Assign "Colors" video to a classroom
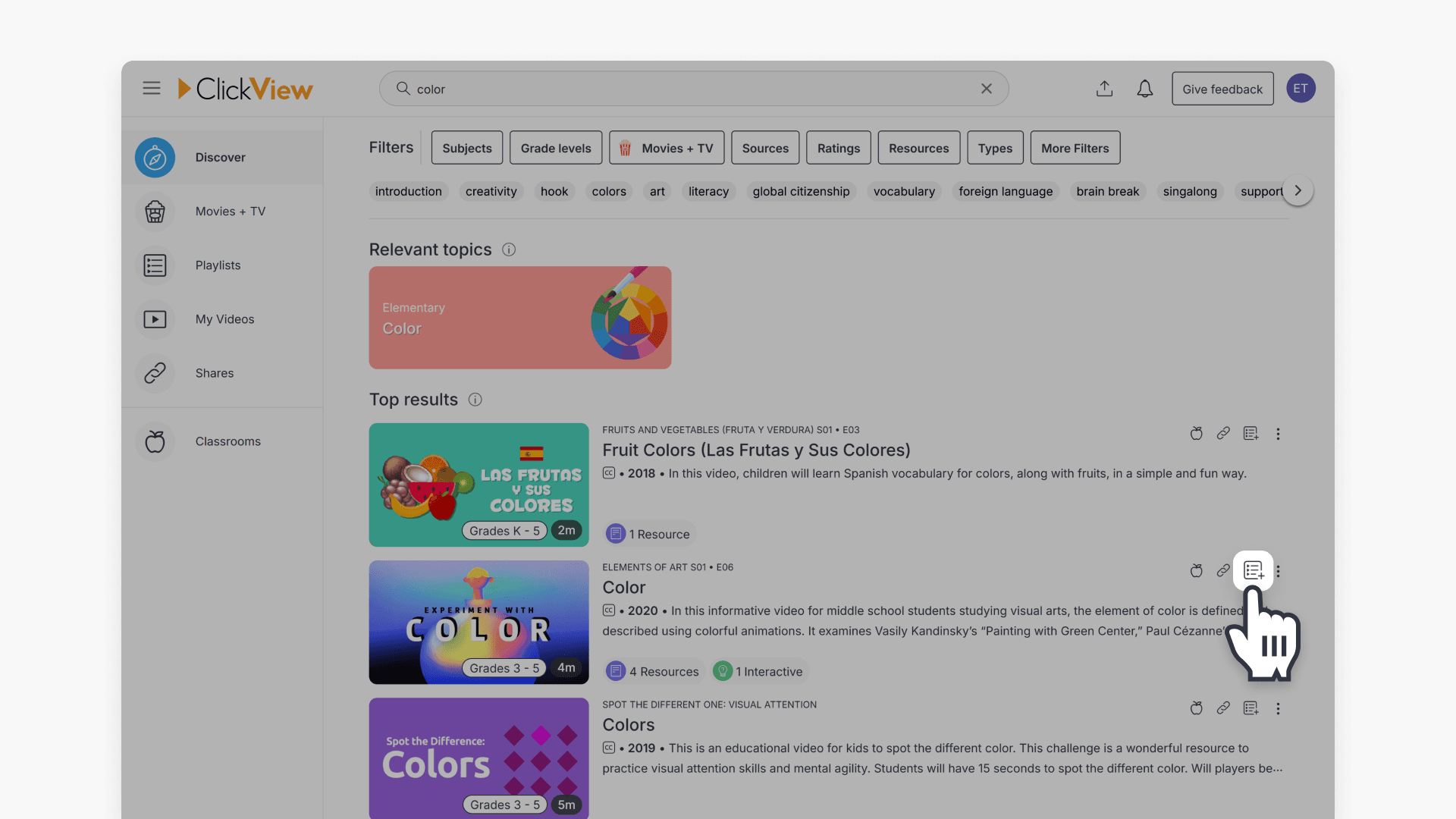Viewport: 1456px width, 819px height. [1196, 708]
